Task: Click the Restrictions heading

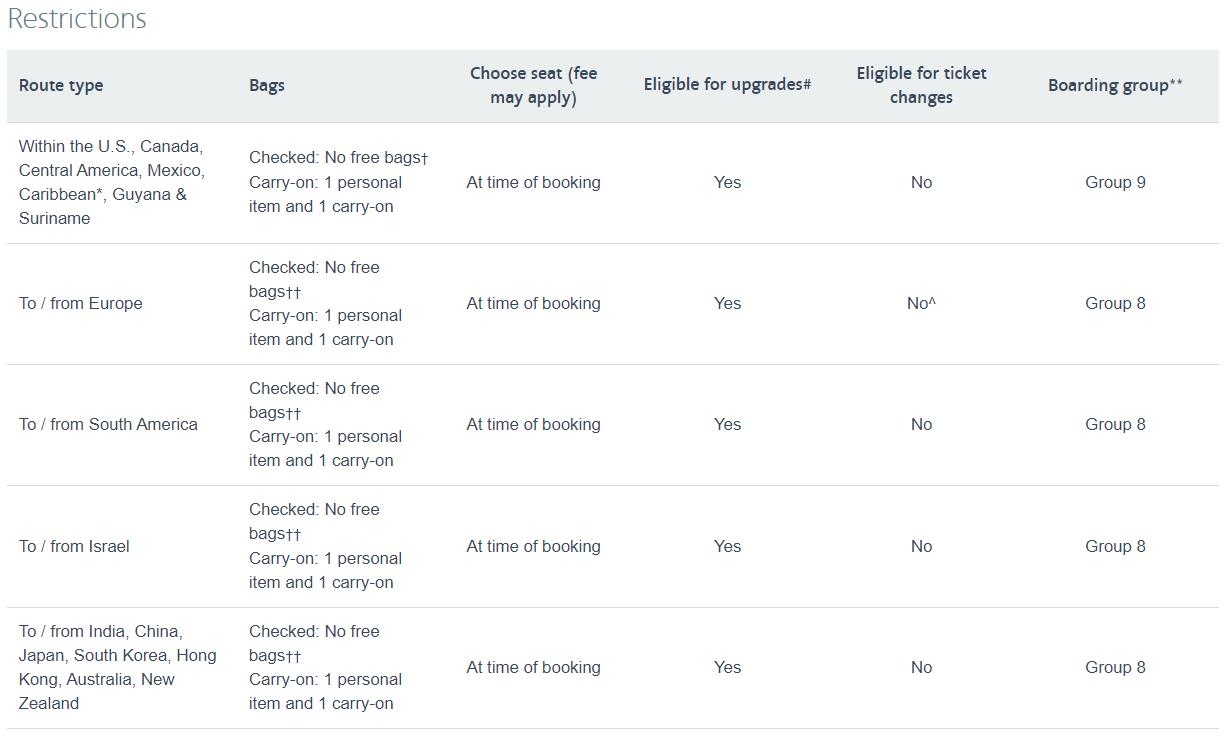Action: pyautogui.click(x=77, y=19)
